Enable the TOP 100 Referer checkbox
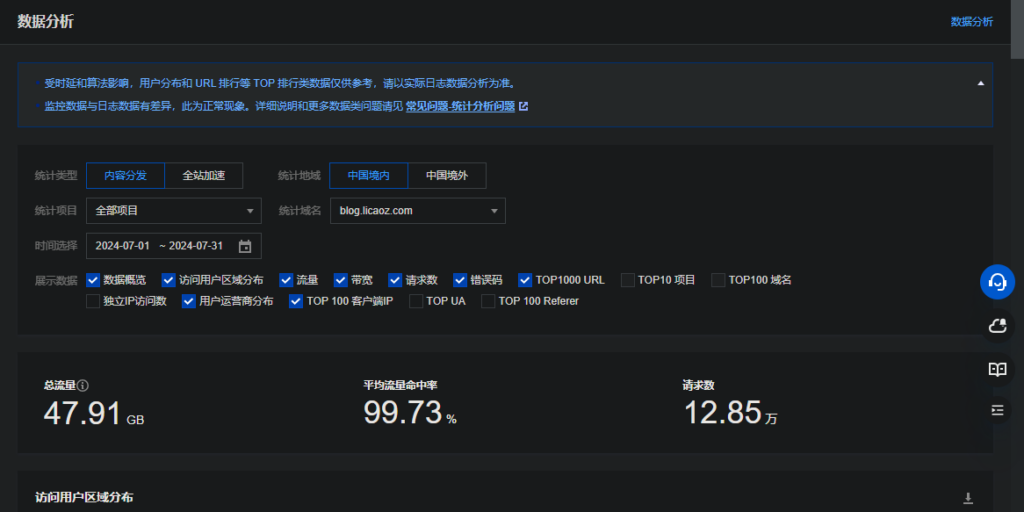This screenshot has height=512, width=1024. [488, 301]
